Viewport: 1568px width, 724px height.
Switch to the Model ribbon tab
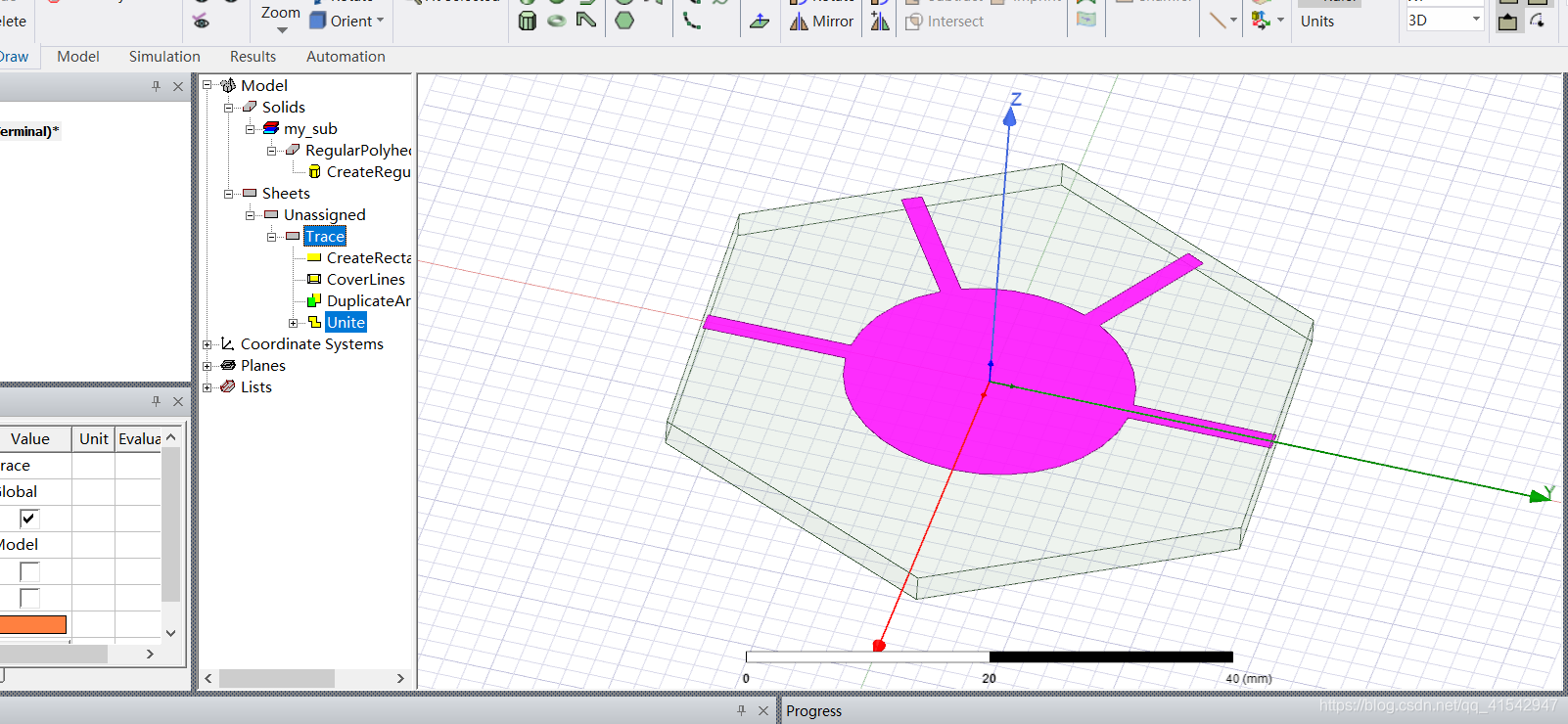click(78, 57)
